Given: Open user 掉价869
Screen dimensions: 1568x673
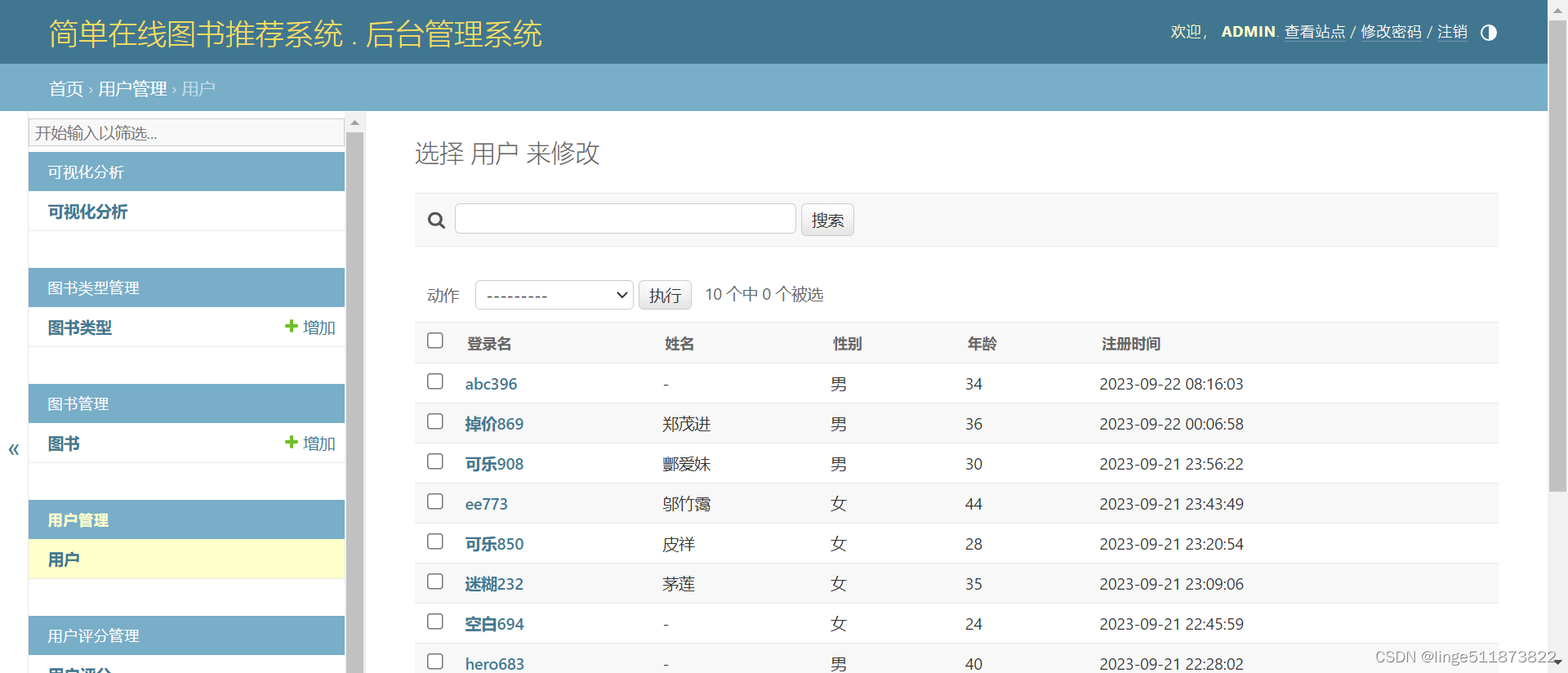Looking at the screenshot, I should [x=494, y=424].
